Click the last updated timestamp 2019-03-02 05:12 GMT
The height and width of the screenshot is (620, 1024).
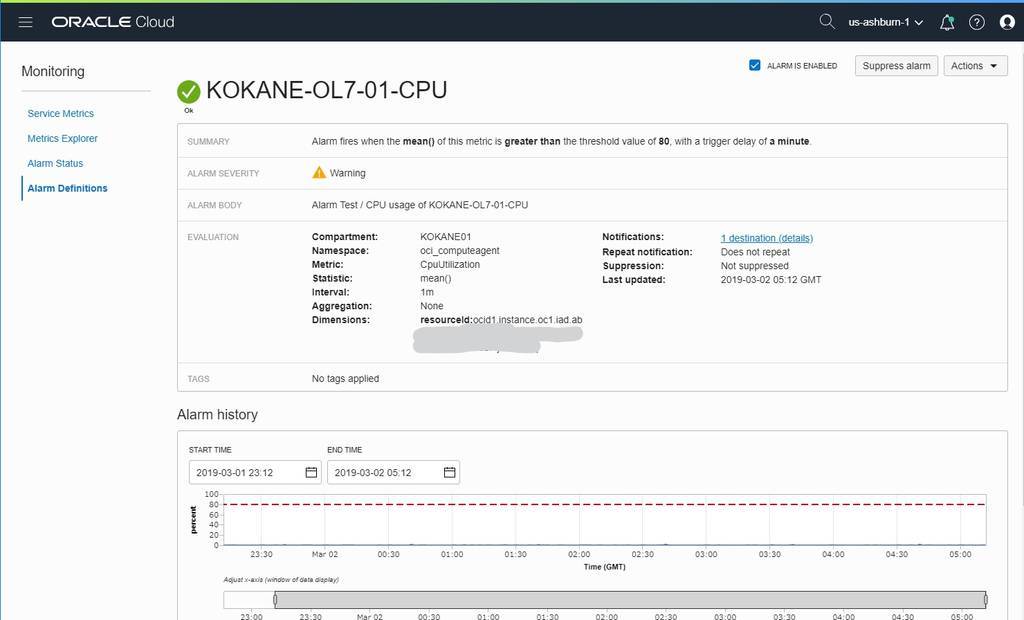(x=771, y=280)
